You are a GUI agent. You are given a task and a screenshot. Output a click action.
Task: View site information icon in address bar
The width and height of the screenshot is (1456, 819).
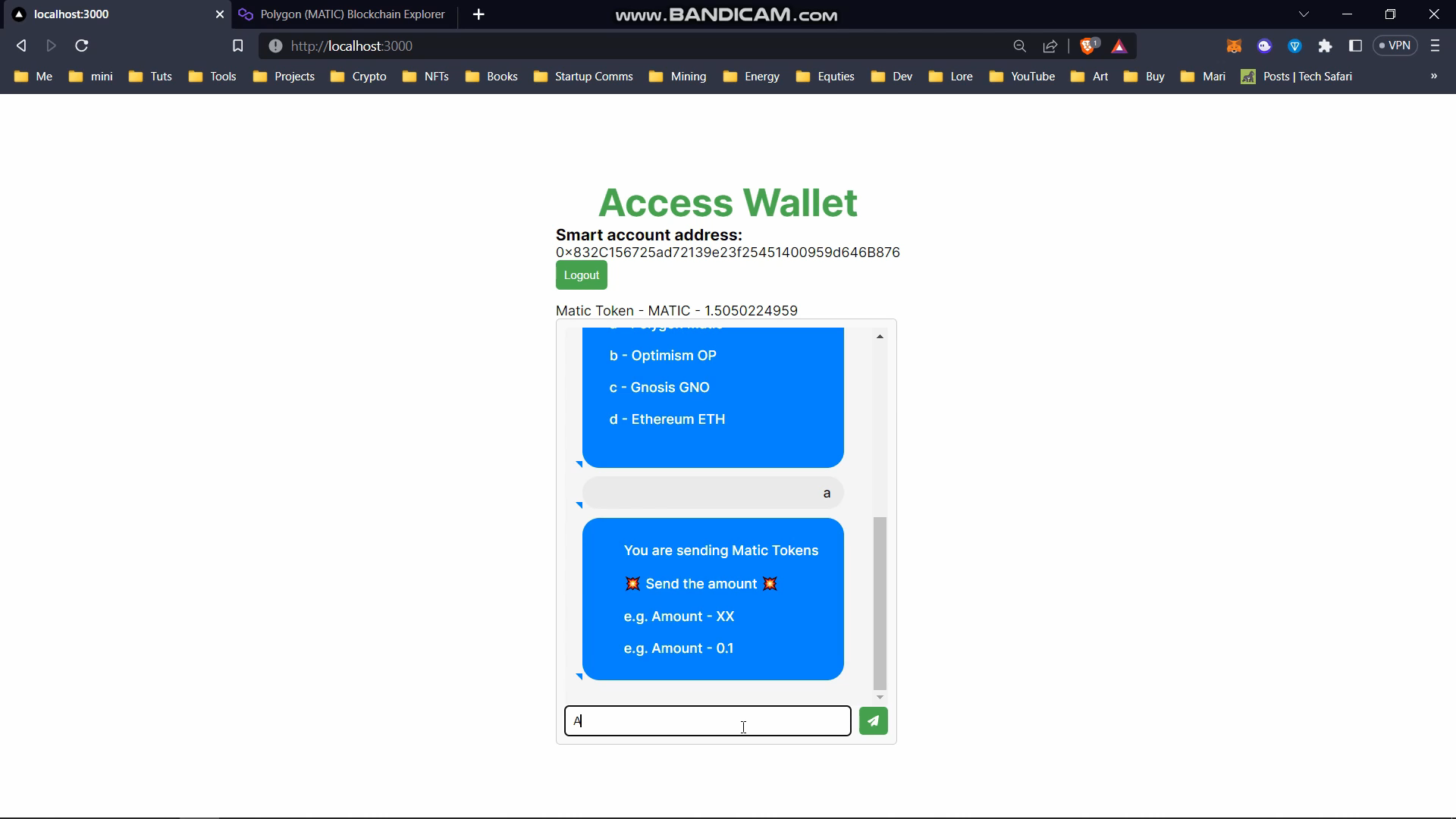[x=275, y=46]
